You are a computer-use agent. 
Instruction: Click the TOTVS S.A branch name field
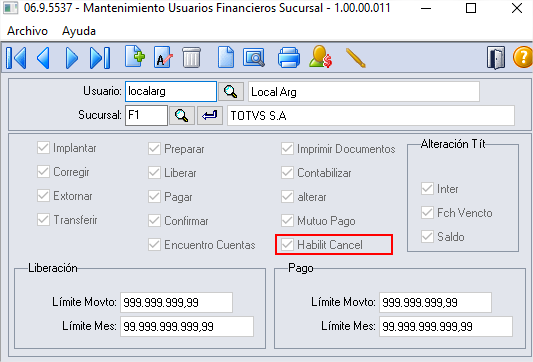371,116
